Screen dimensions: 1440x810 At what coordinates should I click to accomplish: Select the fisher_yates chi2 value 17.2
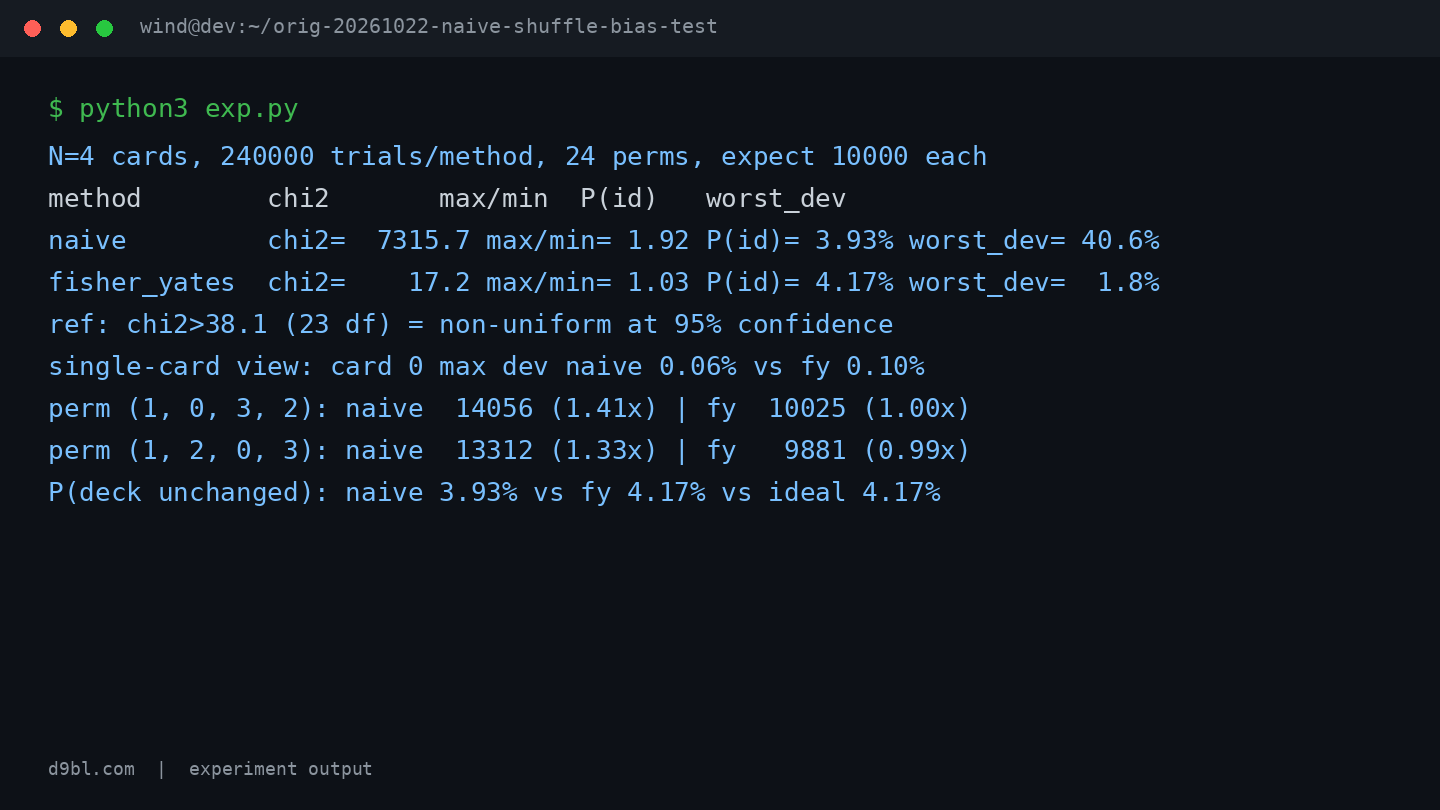tap(439, 283)
